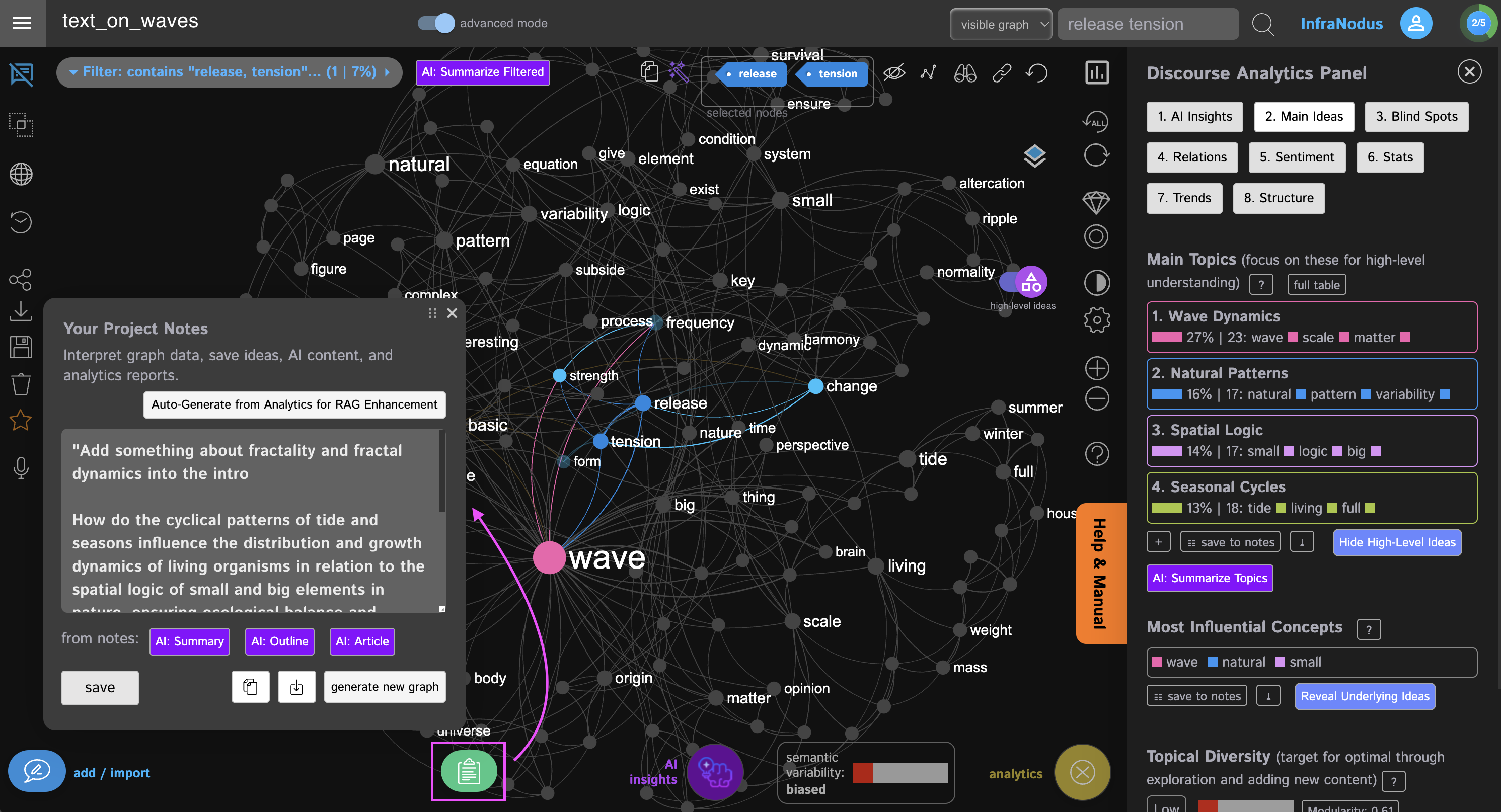The image size is (1501, 812).
Task: Click the download export icon in sidebar
Action: [x=21, y=311]
